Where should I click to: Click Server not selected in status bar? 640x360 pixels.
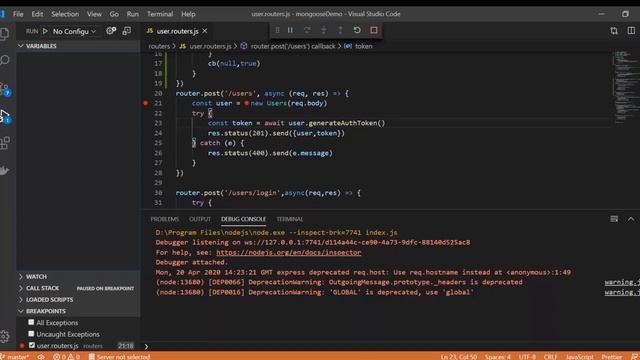(x=119, y=357)
